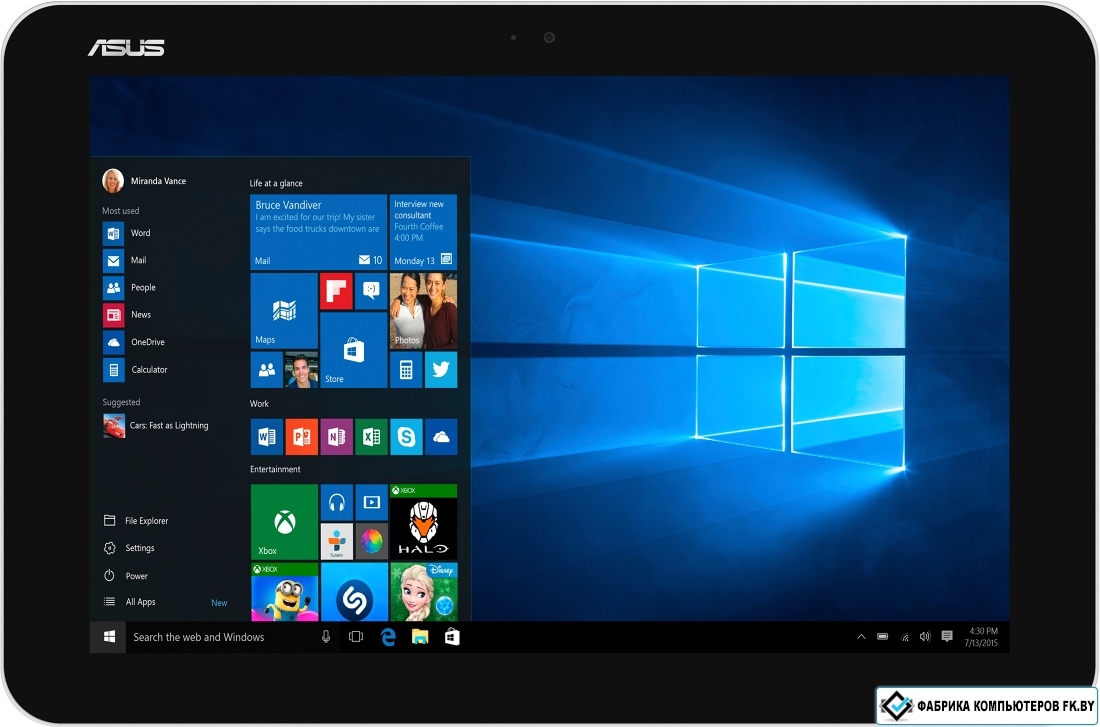1100x727 pixels.
Task: Open the Store tile in Life at a glance
Action: coord(354,350)
